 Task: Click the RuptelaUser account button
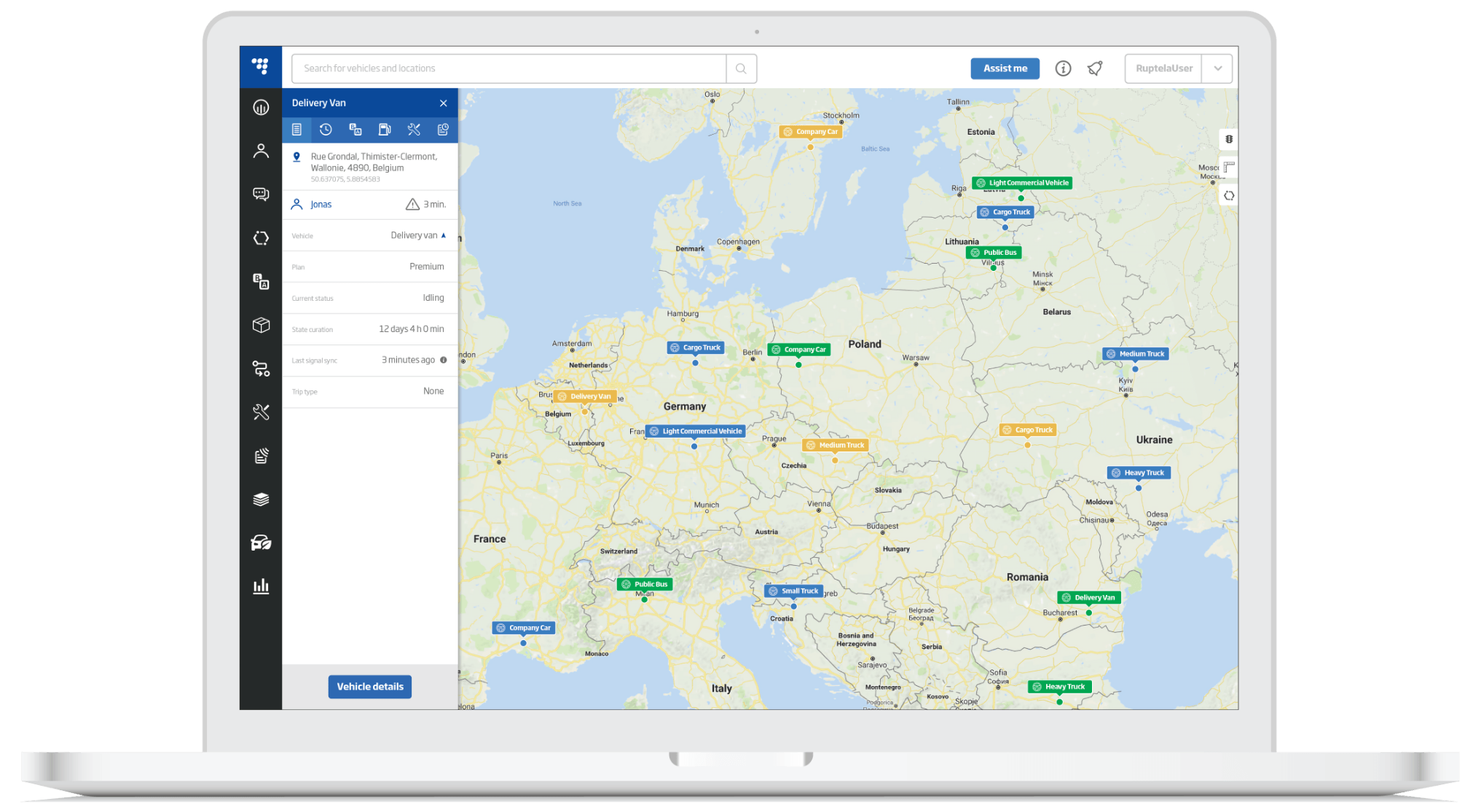click(1163, 68)
